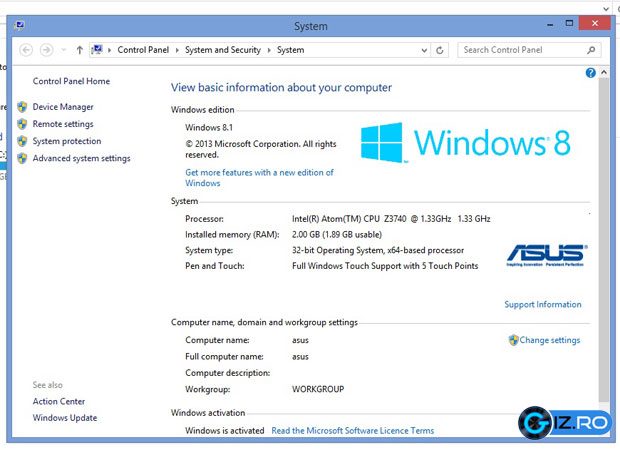
Task: Click the search magnifier icon
Action: (x=591, y=50)
